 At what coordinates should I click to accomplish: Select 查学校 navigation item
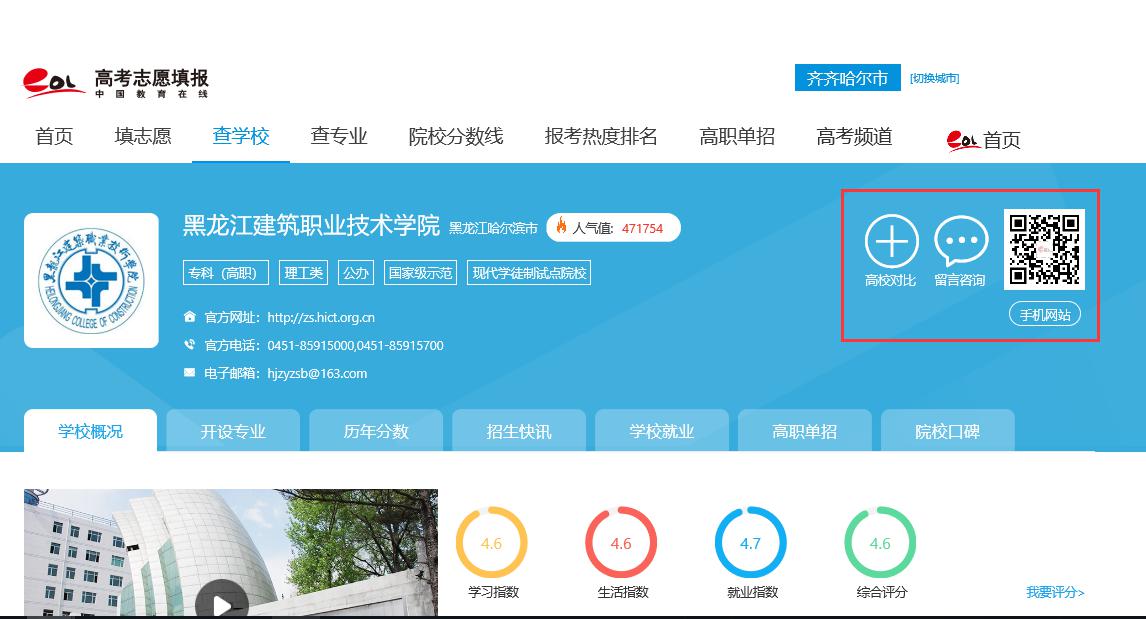click(x=240, y=136)
